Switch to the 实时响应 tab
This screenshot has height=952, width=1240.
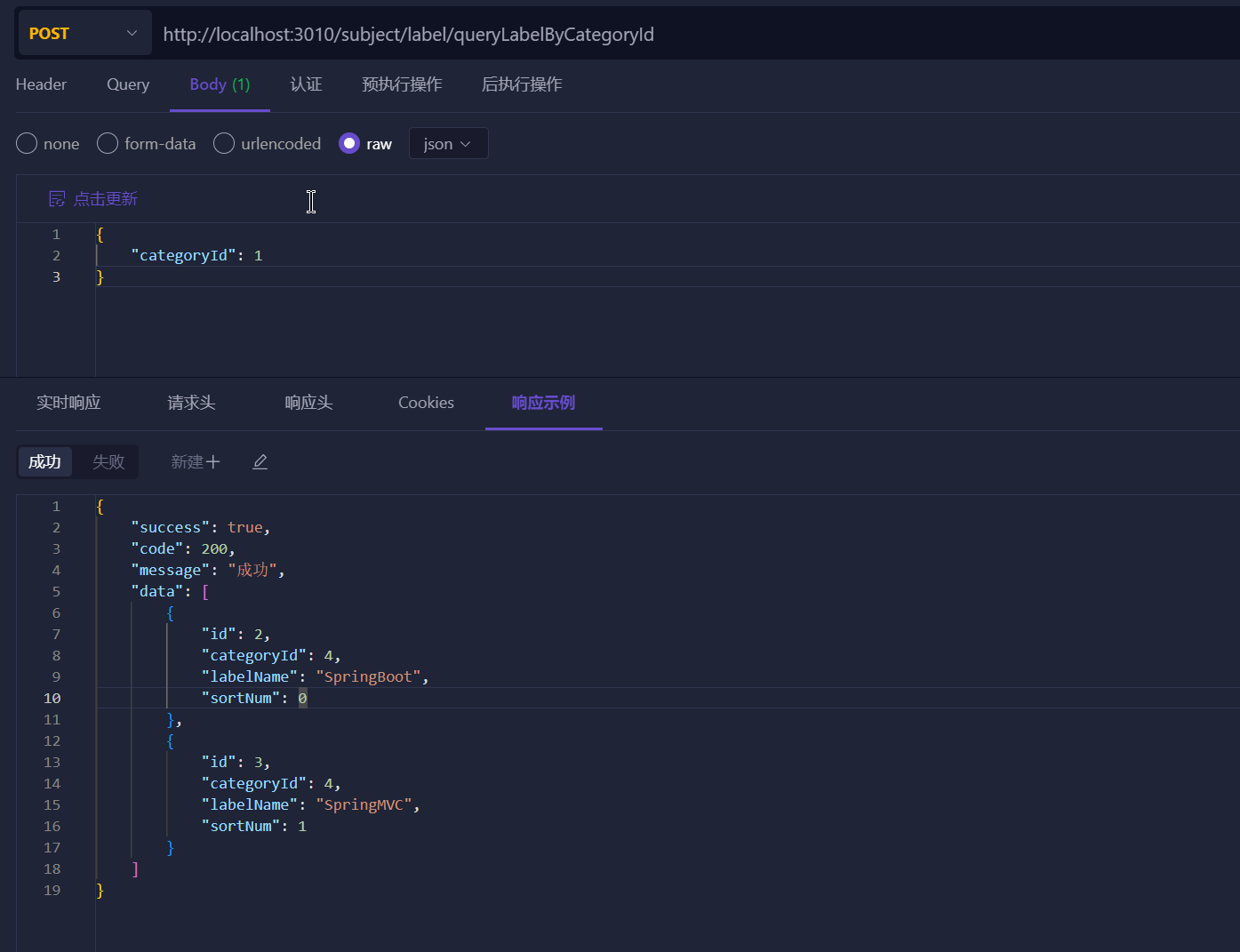coord(68,403)
